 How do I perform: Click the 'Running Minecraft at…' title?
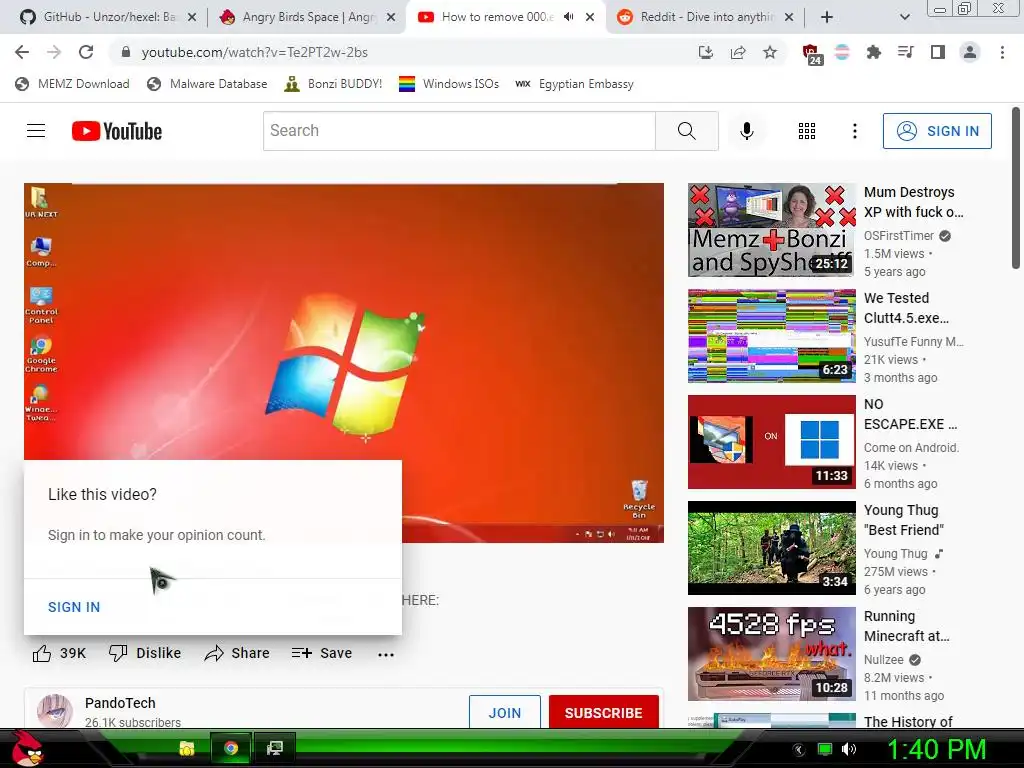pyautogui.click(x=906, y=626)
